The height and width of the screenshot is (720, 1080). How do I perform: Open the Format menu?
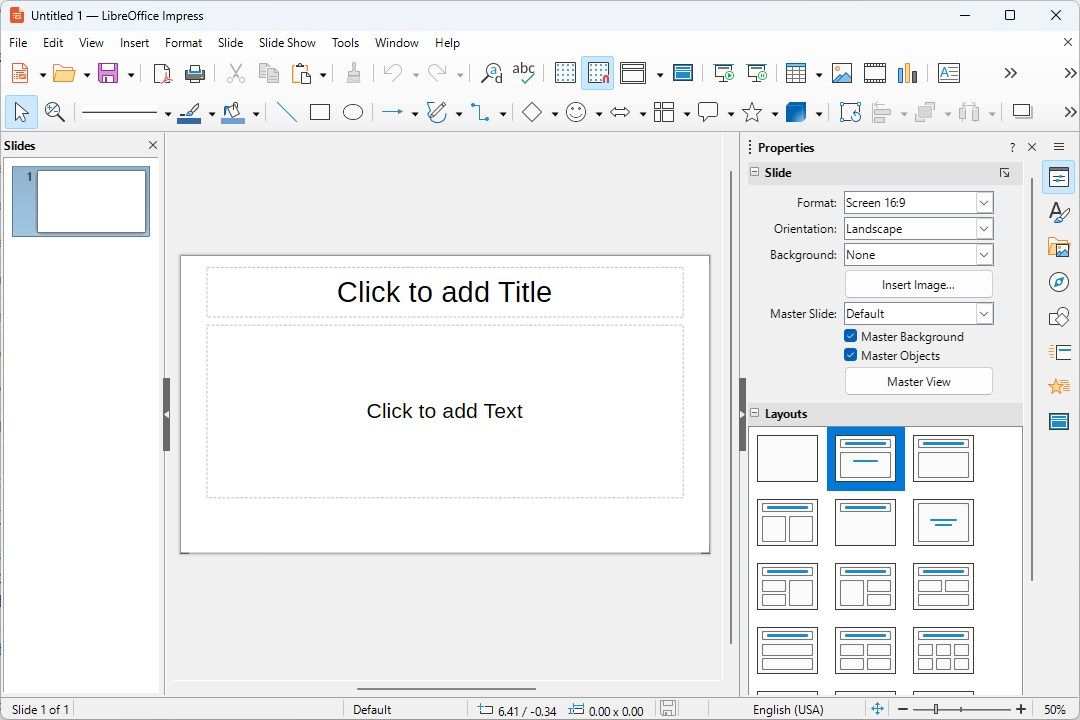[183, 43]
